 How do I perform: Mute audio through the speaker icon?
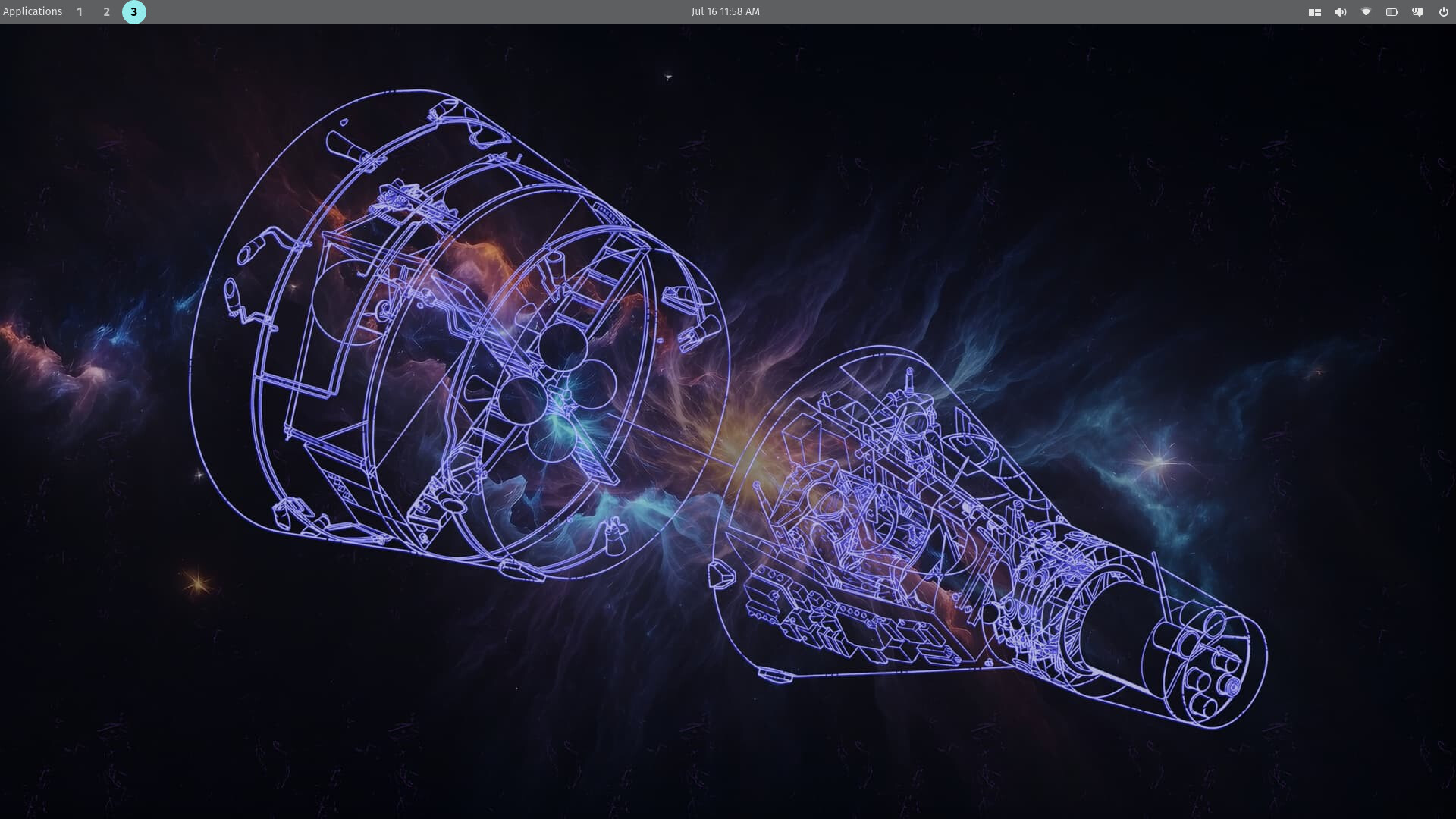(x=1341, y=12)
